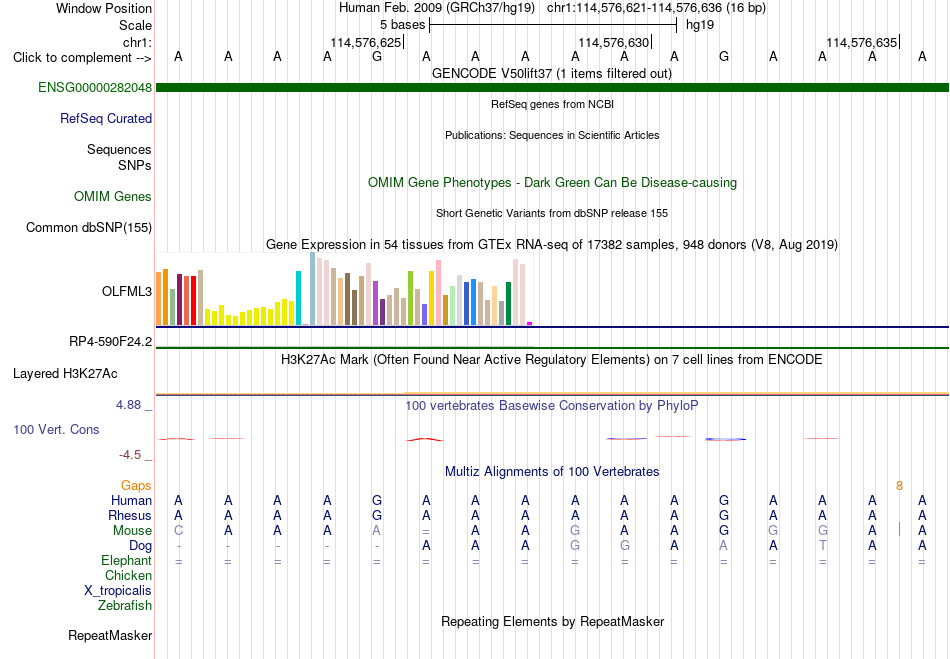Image resolution: width=950 pixels, height=659 pixels.
Task: Open 'Publications: Sequences in Scientific Articles' title
Action: [552, 135]
